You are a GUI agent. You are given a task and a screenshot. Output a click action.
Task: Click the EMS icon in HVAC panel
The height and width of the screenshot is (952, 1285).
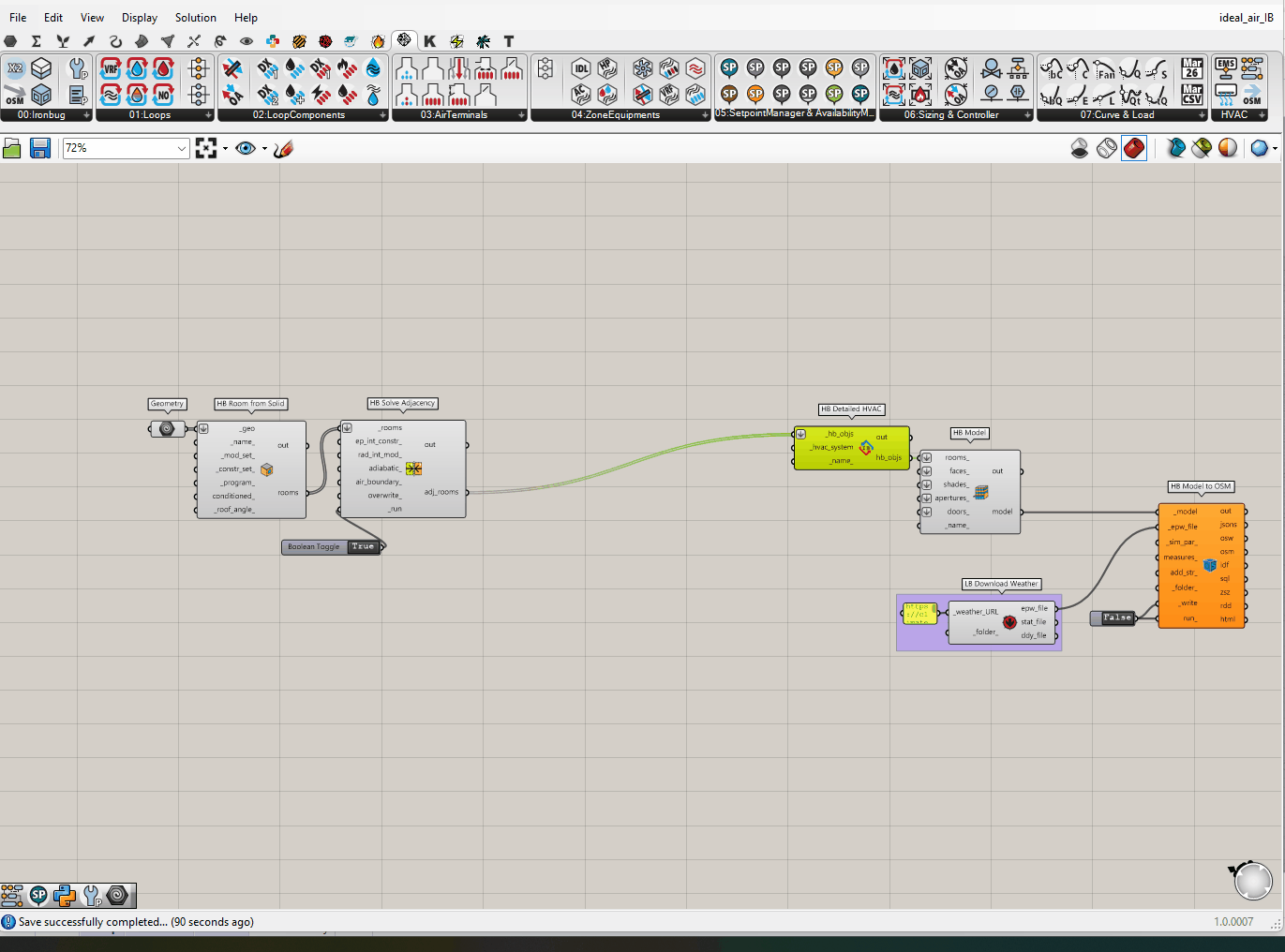pos(1226,68)
